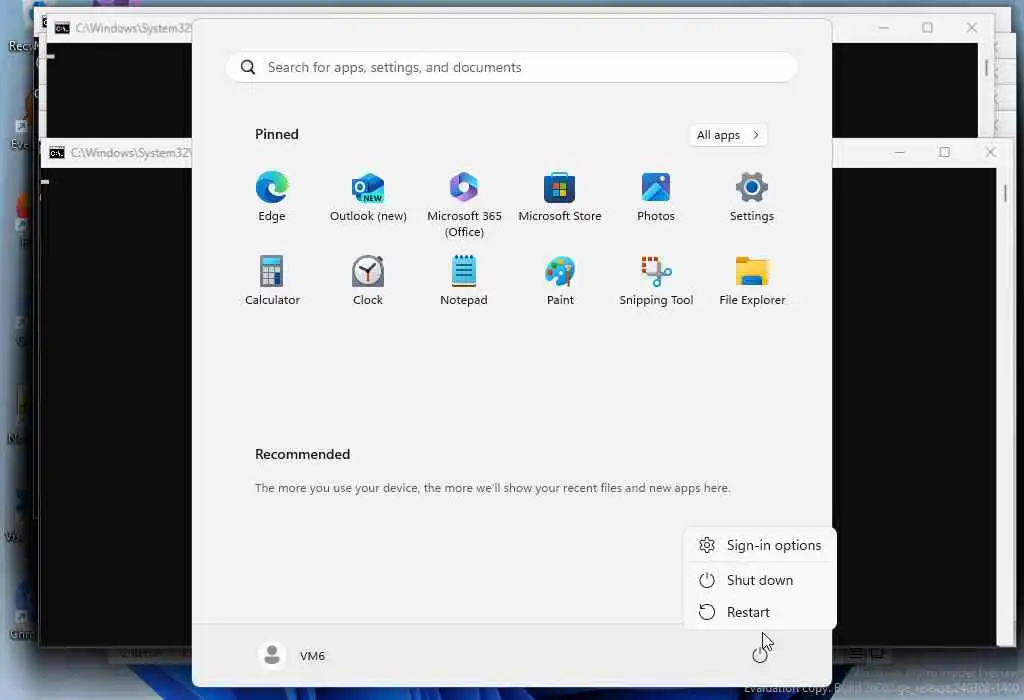Open Settings from pinned apps
This screenshot has height=700, width=1024.
[x=752, y=196]
